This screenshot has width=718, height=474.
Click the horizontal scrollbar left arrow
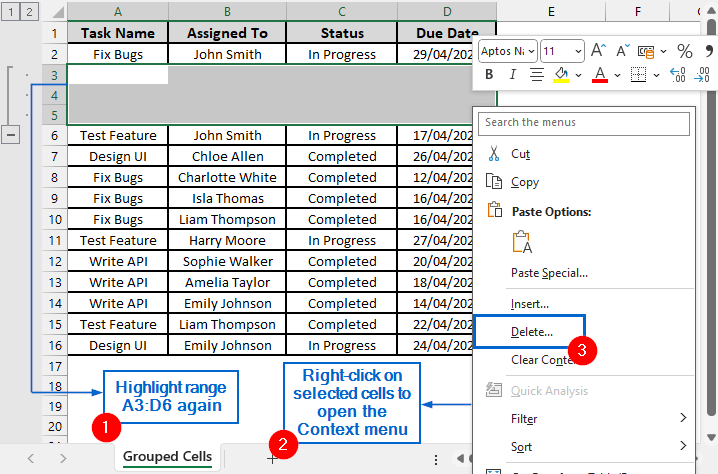[460, 458]
